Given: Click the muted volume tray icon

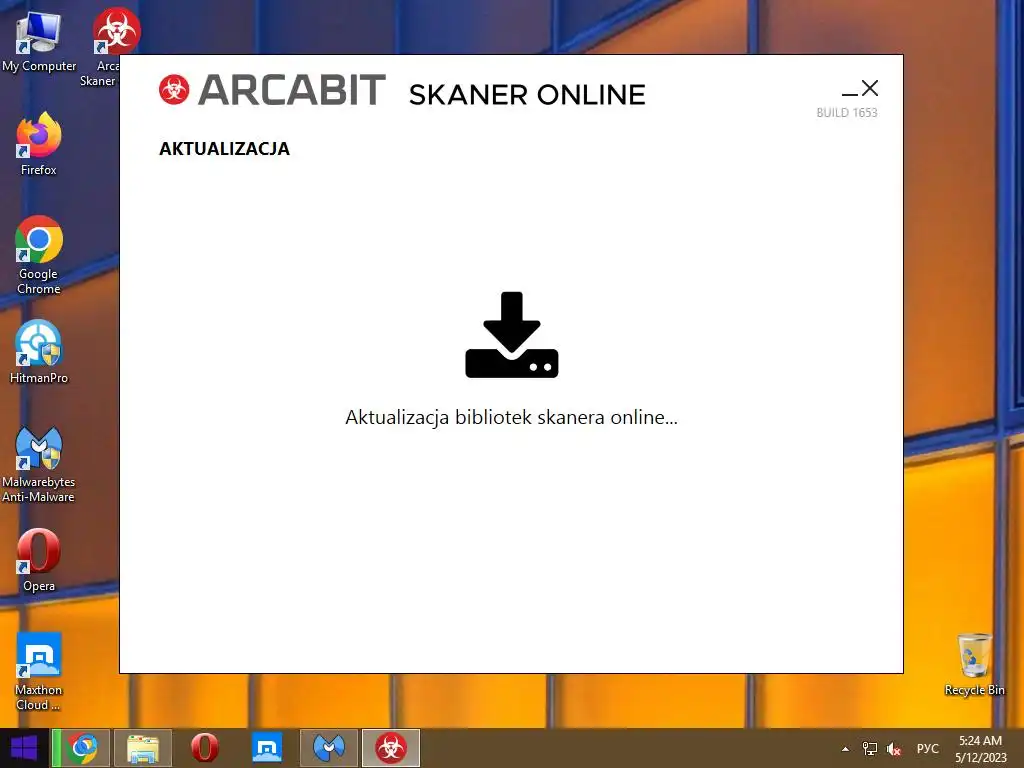Looking at the screenshot, I should [894, 749].
